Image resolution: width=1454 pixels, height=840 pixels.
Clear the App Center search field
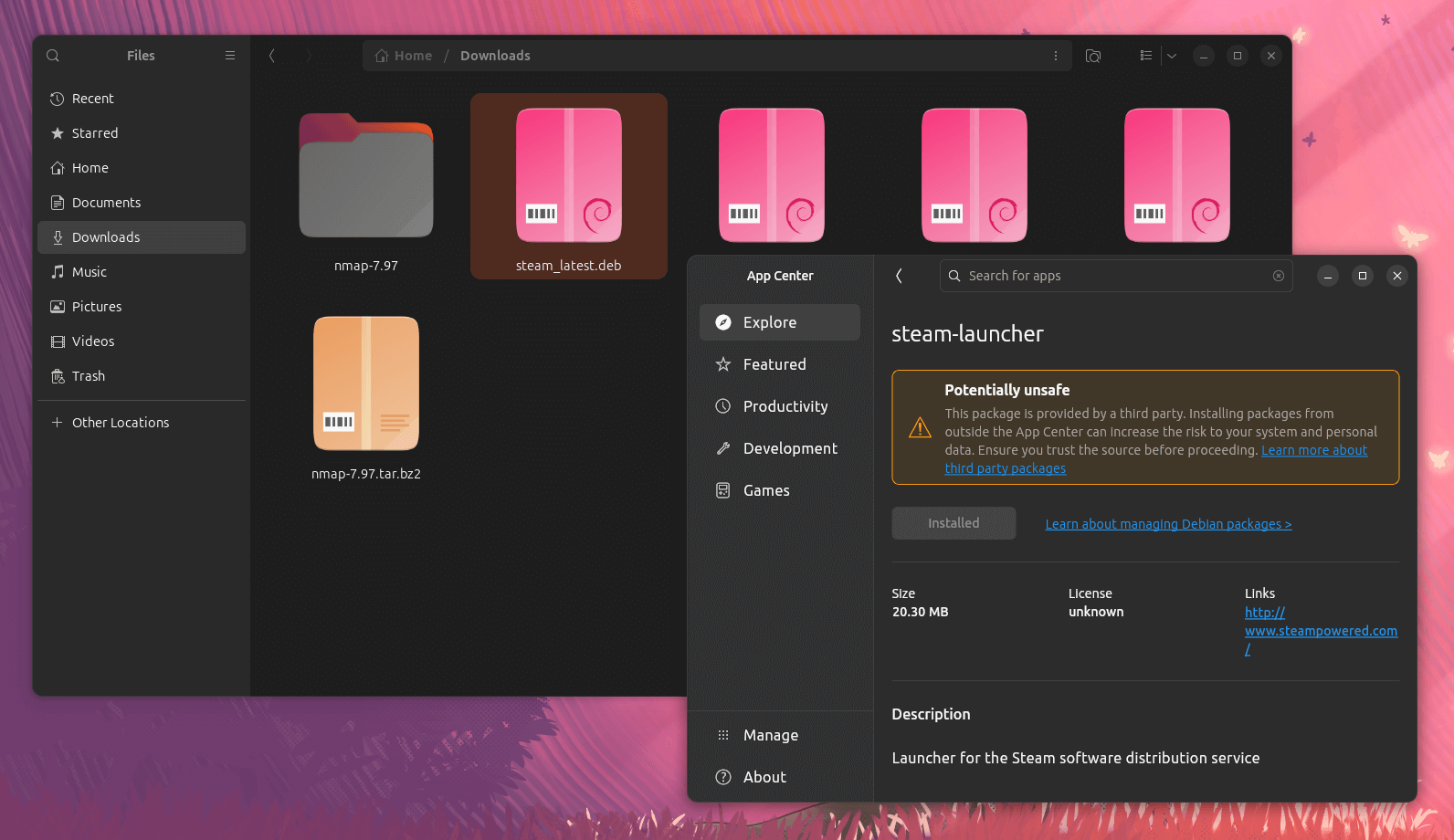click(x=1279, y=276)
